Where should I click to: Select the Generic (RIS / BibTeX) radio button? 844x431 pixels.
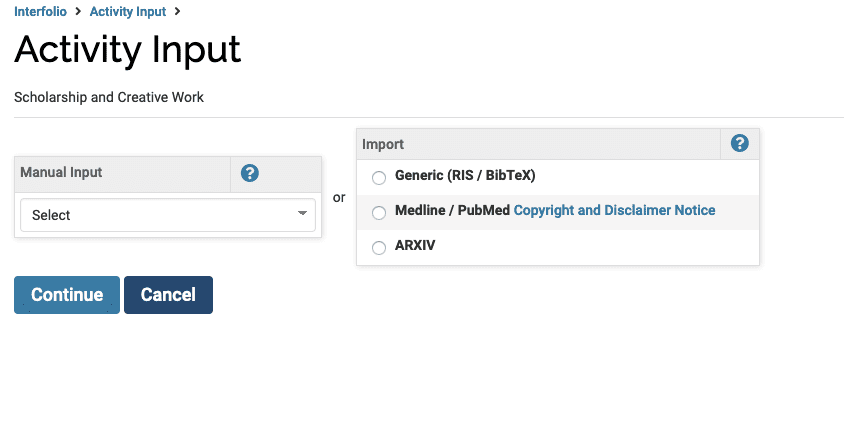[x=379, y=178]
